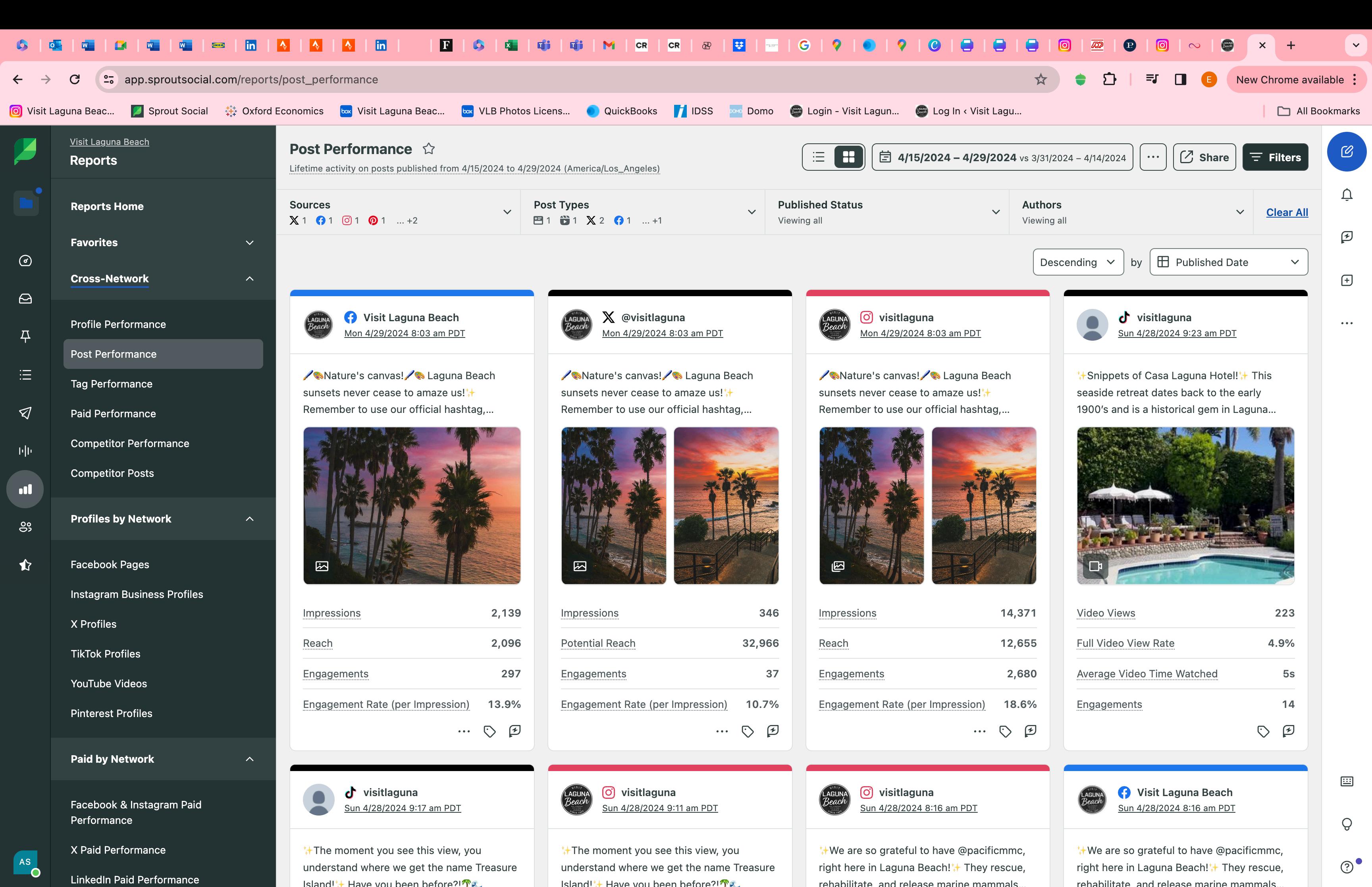Click the tag icon on Facebook post card
1372x887 pixels.
(x=489, y=731)
